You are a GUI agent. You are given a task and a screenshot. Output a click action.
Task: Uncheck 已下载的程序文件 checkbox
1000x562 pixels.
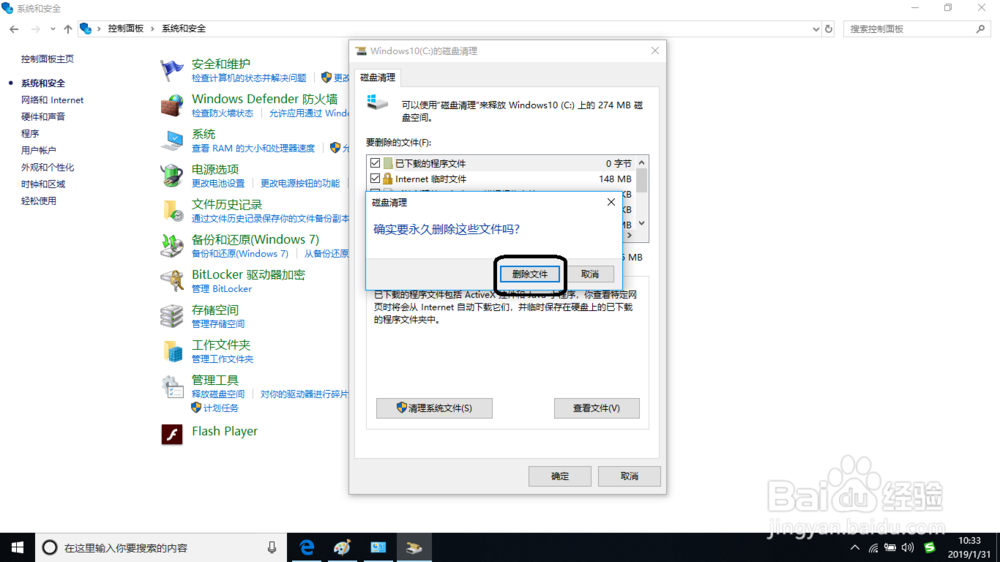tap(375, 163)
